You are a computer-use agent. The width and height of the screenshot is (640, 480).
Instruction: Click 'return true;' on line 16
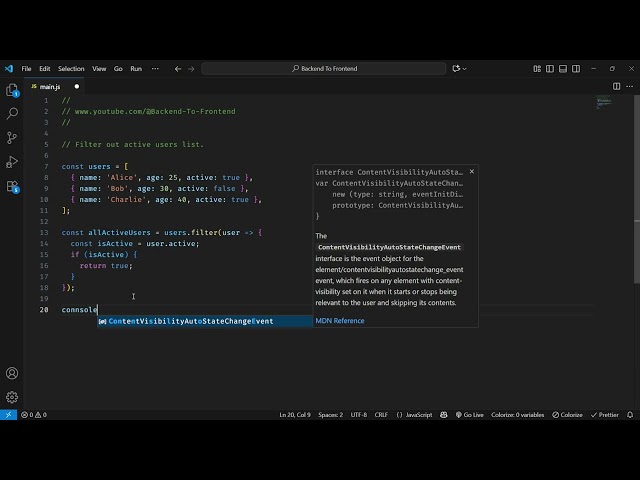[x=106, y=265]
